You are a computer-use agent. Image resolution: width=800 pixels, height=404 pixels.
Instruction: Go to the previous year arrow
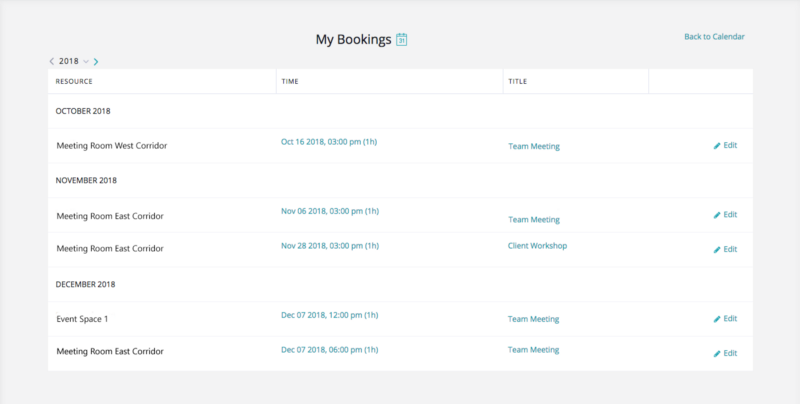click(x=52, y=62)
